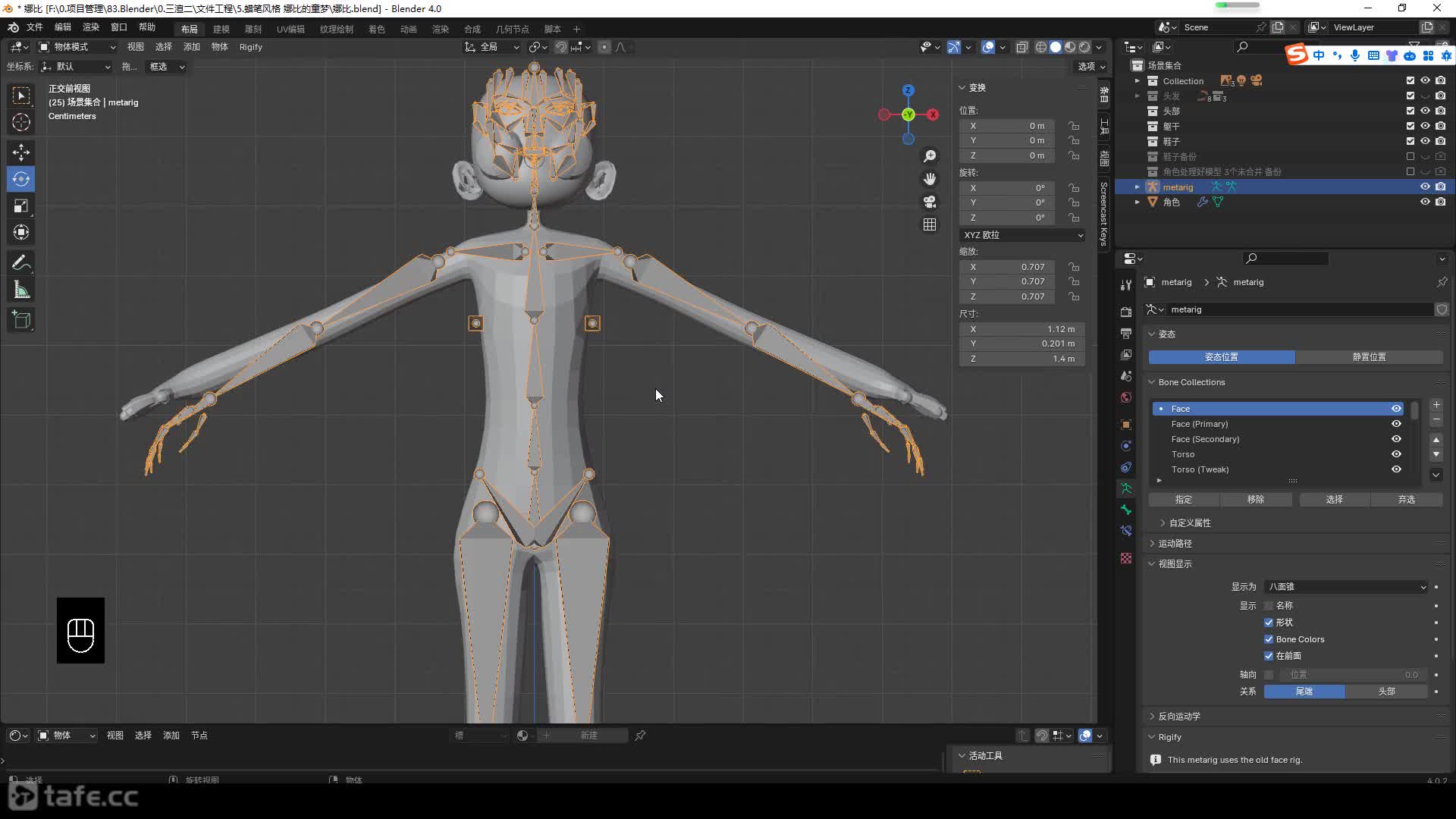Select the Annotate tool
The width and height of the screenshot is (1456, 819).
pyautogui.click(x=21, y=263)
